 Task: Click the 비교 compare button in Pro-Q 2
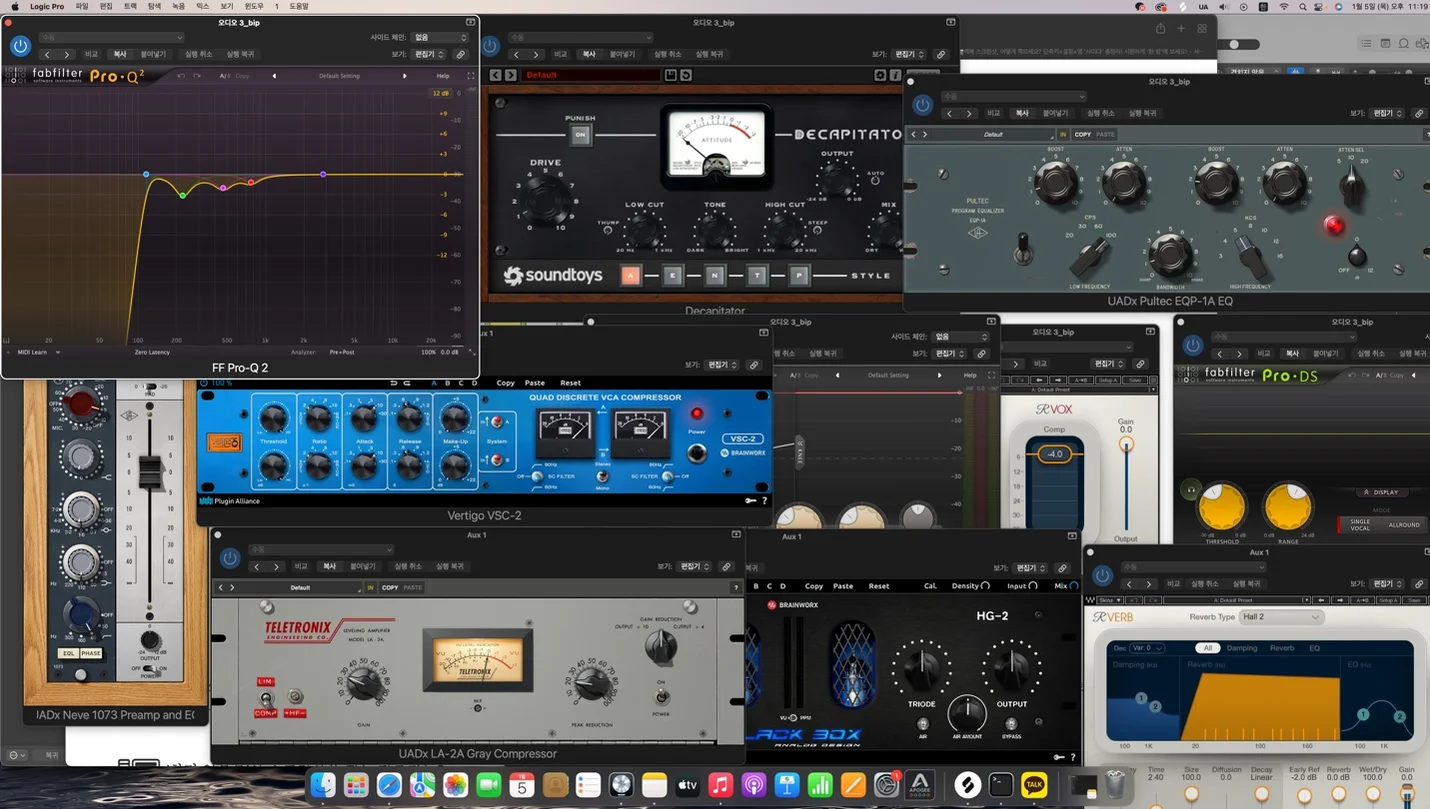[x=91, y=54]
